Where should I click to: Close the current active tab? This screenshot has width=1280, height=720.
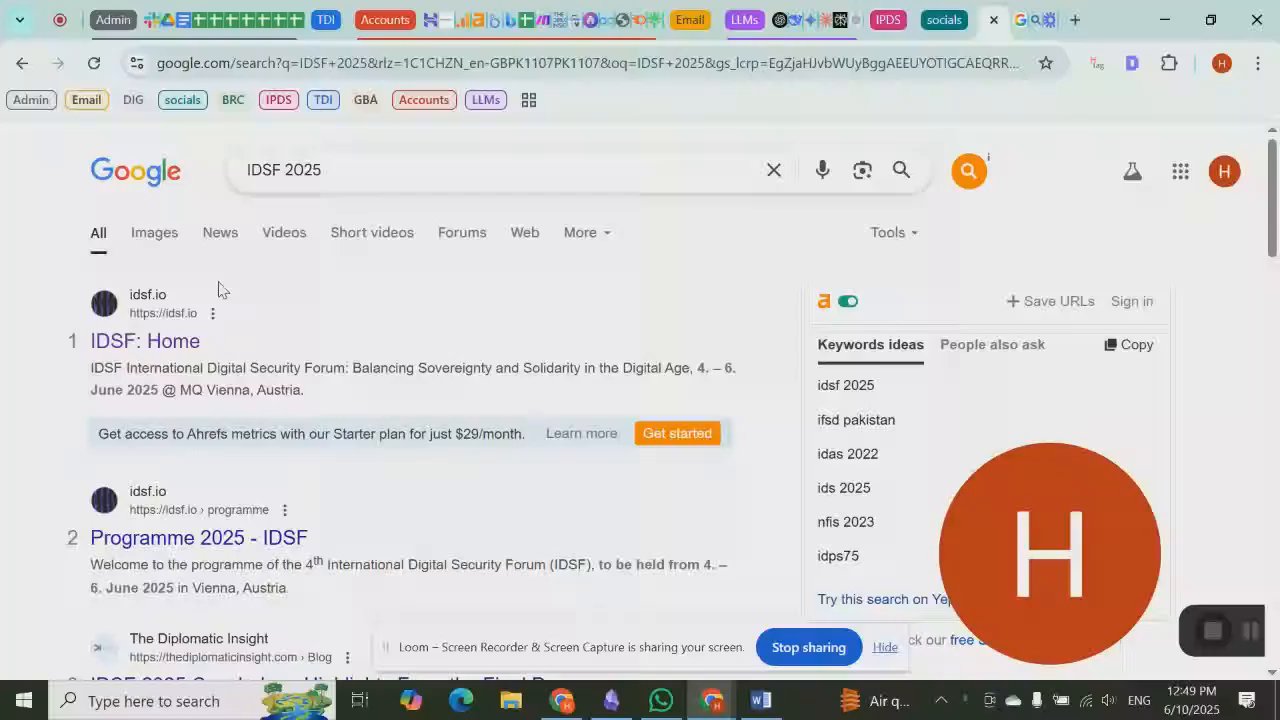tap(993, 20)
